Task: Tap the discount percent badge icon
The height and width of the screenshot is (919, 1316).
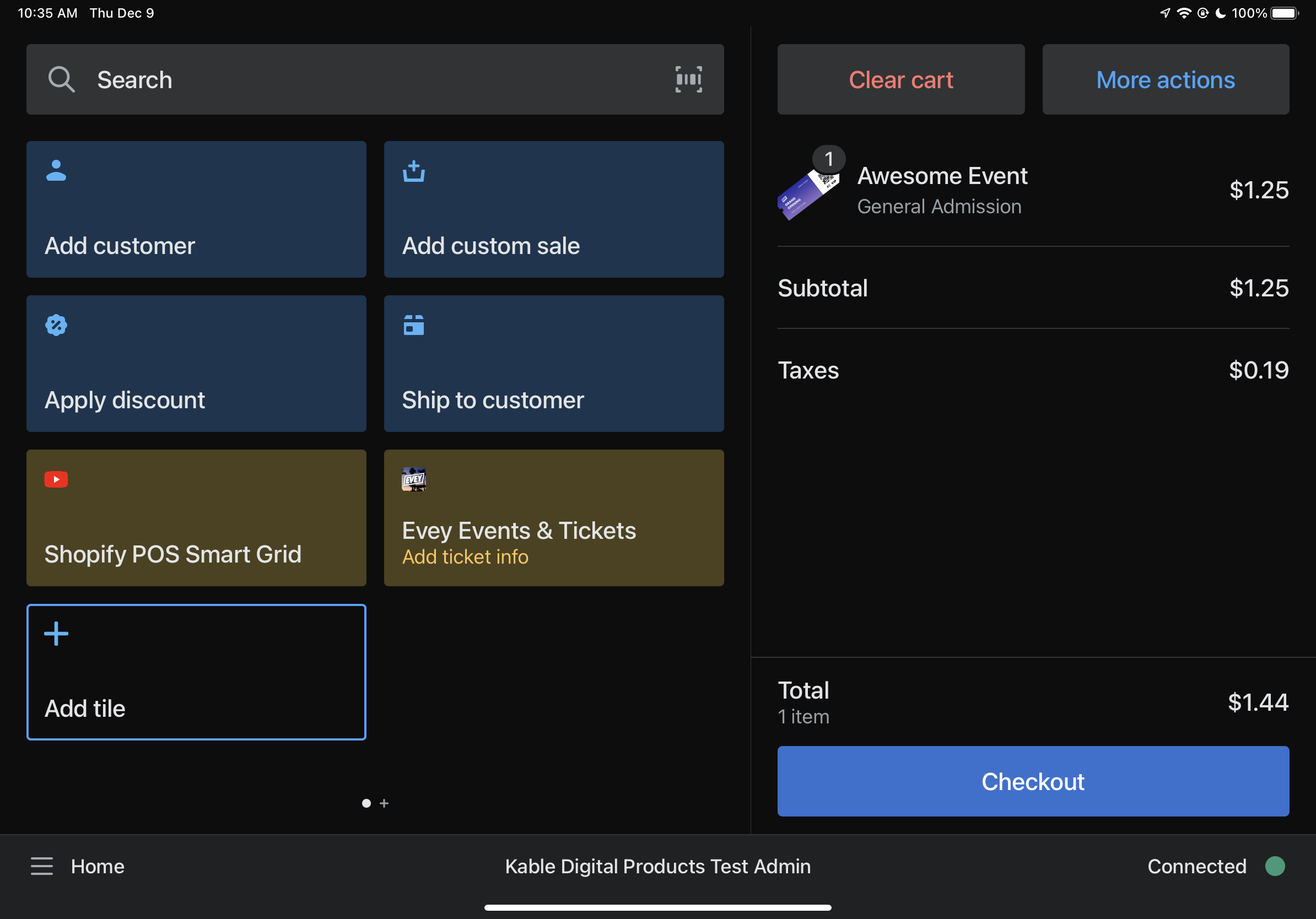Action: [56, 325]
